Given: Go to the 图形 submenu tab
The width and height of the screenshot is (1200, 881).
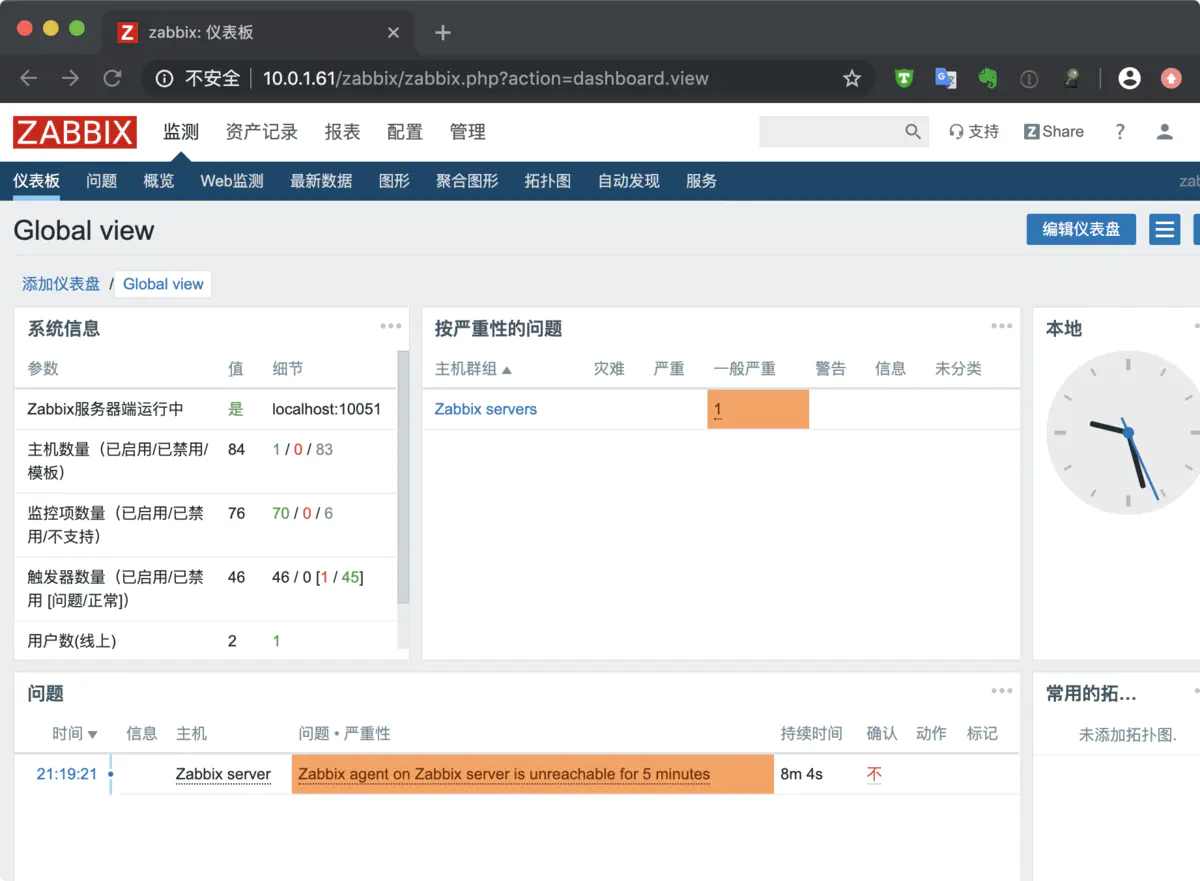Looking at the screenshot, I should pyautogui.click(x=395, y=181).
